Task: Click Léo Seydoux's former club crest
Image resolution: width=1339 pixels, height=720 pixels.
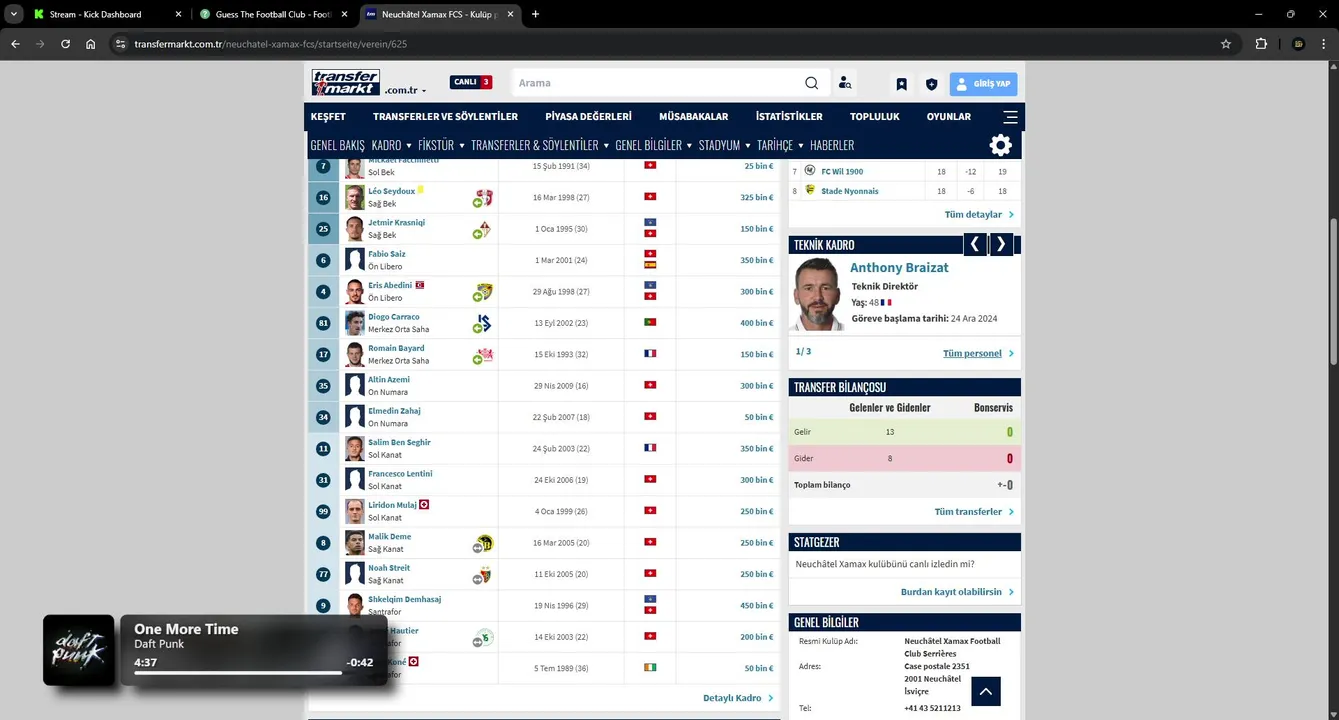Action: (x=483, y=198)
